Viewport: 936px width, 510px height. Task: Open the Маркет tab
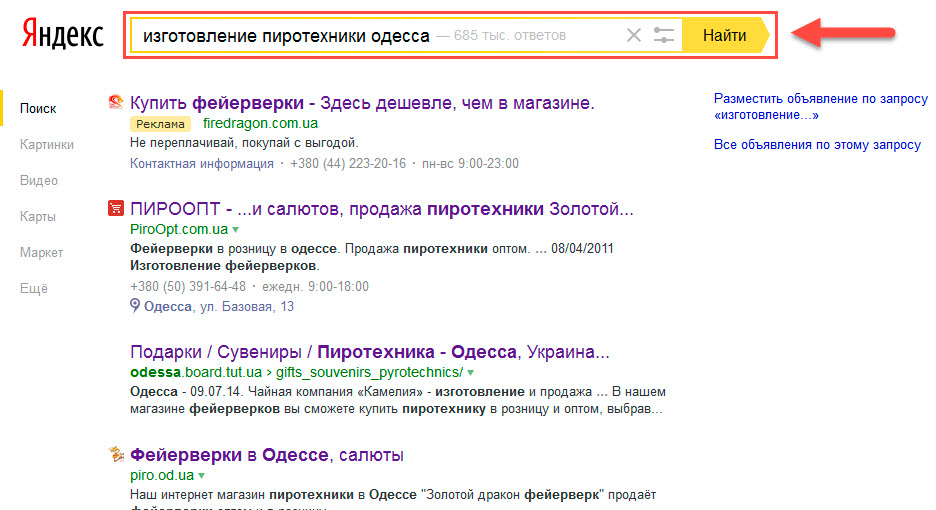click(x=41, y=253)
